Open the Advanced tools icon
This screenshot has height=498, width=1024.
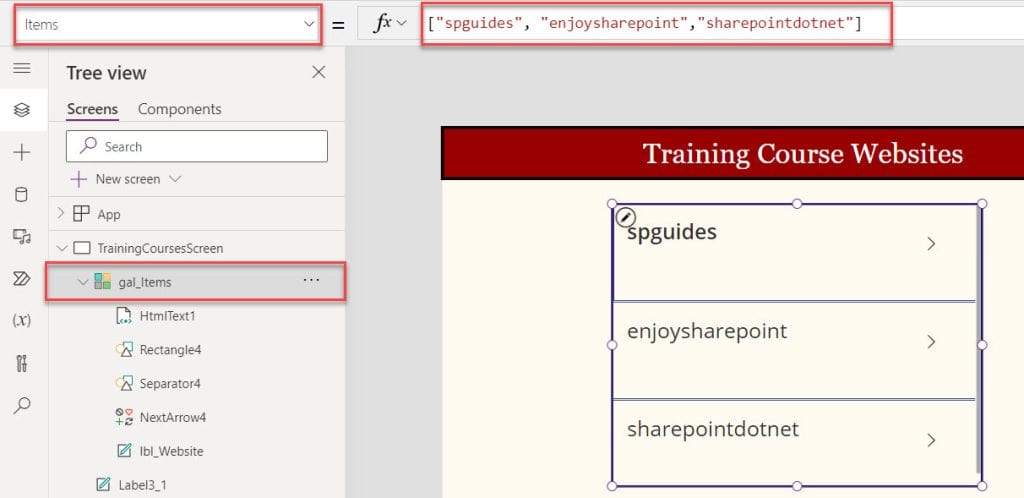[22, 363]
